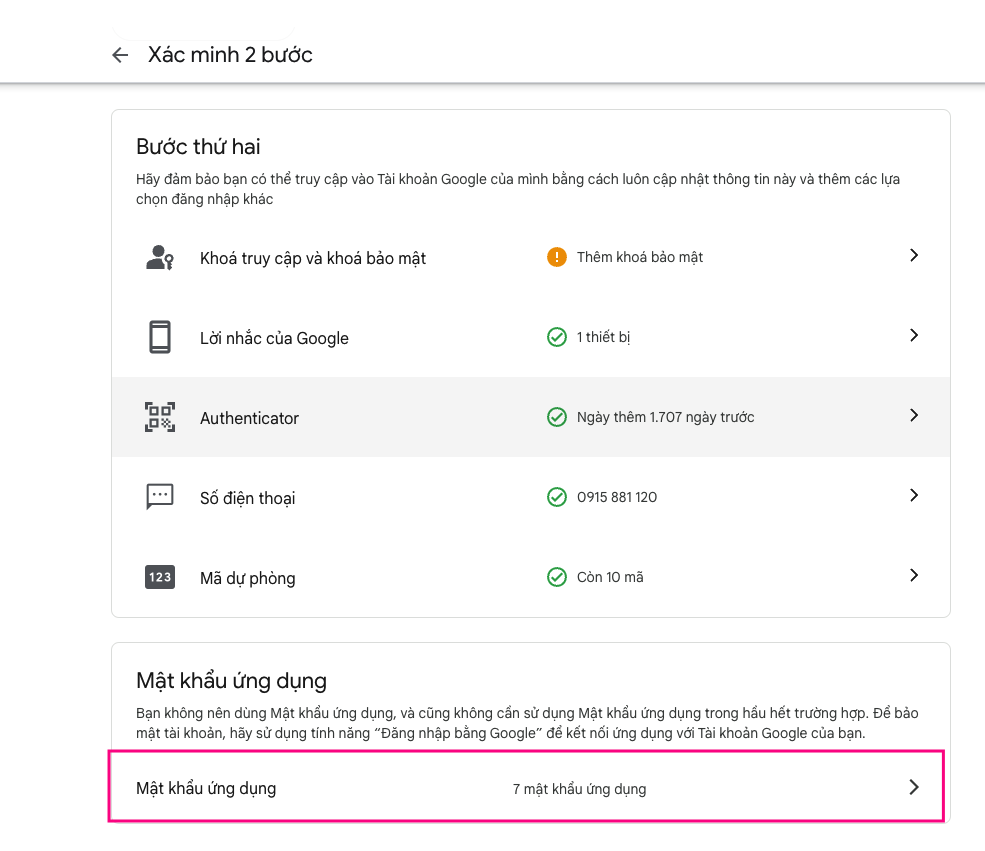Open Lời nhắc của Google chevron arrow
Viewport: 985px width, 851px height.
point(913,336)
